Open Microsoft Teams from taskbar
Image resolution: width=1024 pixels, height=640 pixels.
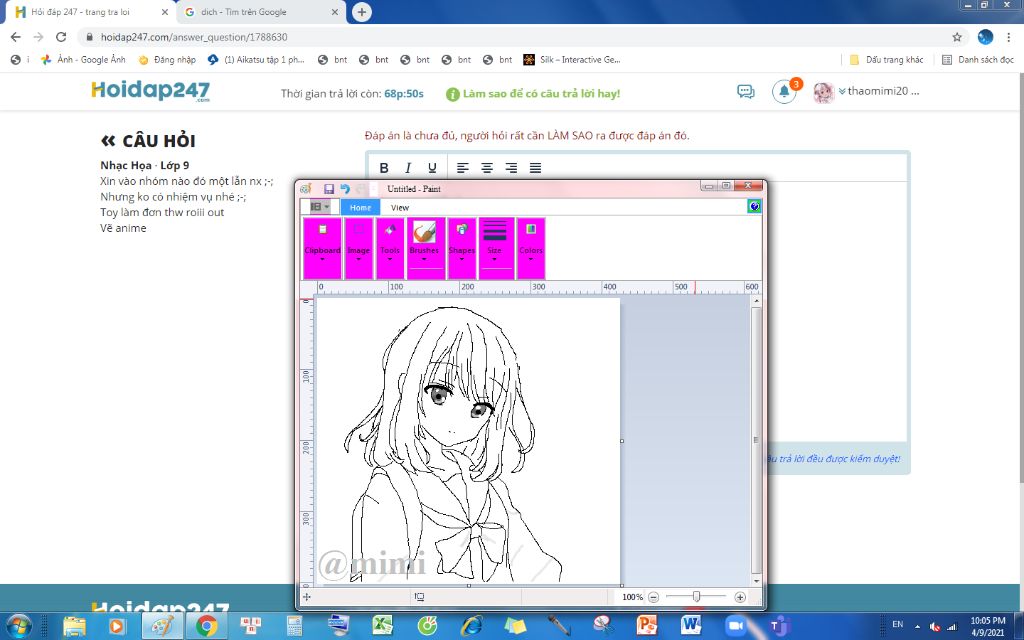pos(779,626)
